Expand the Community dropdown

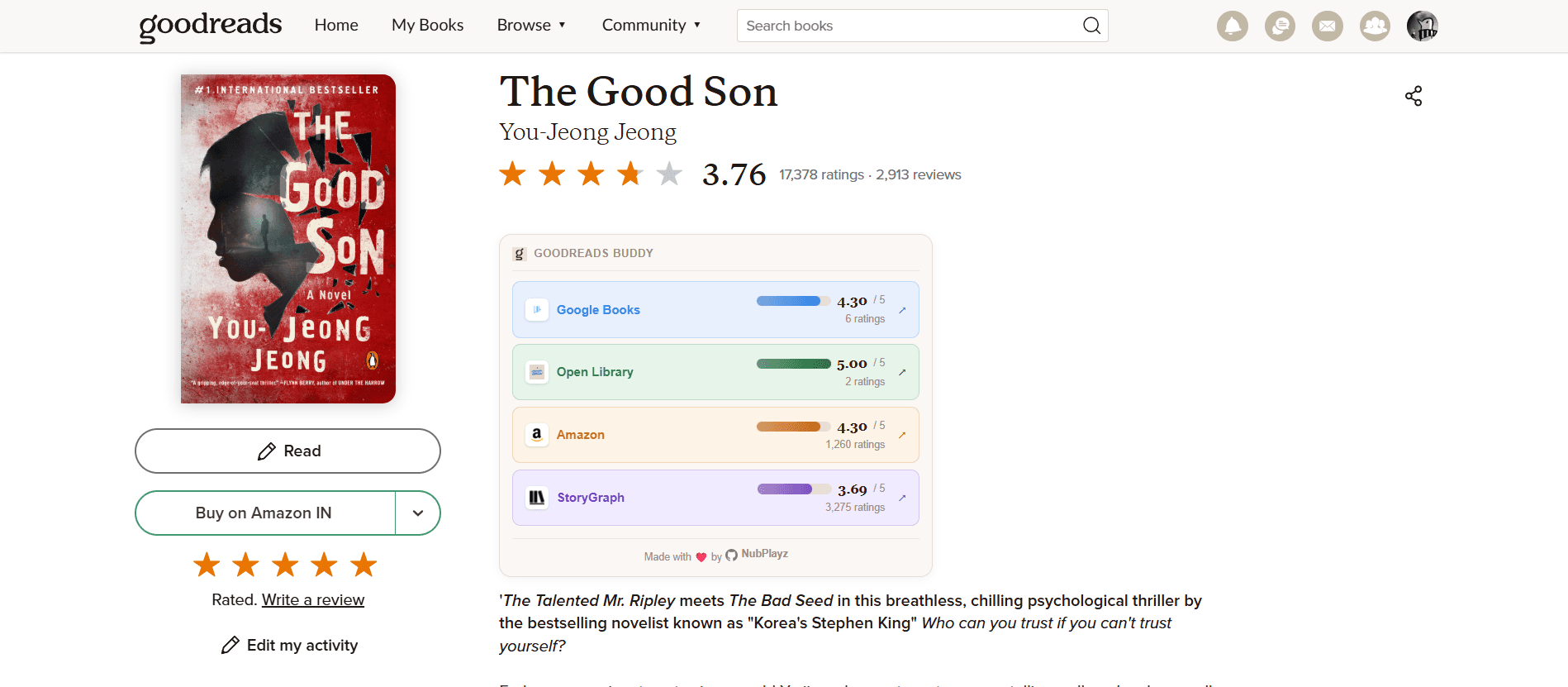tap(652, 25)
